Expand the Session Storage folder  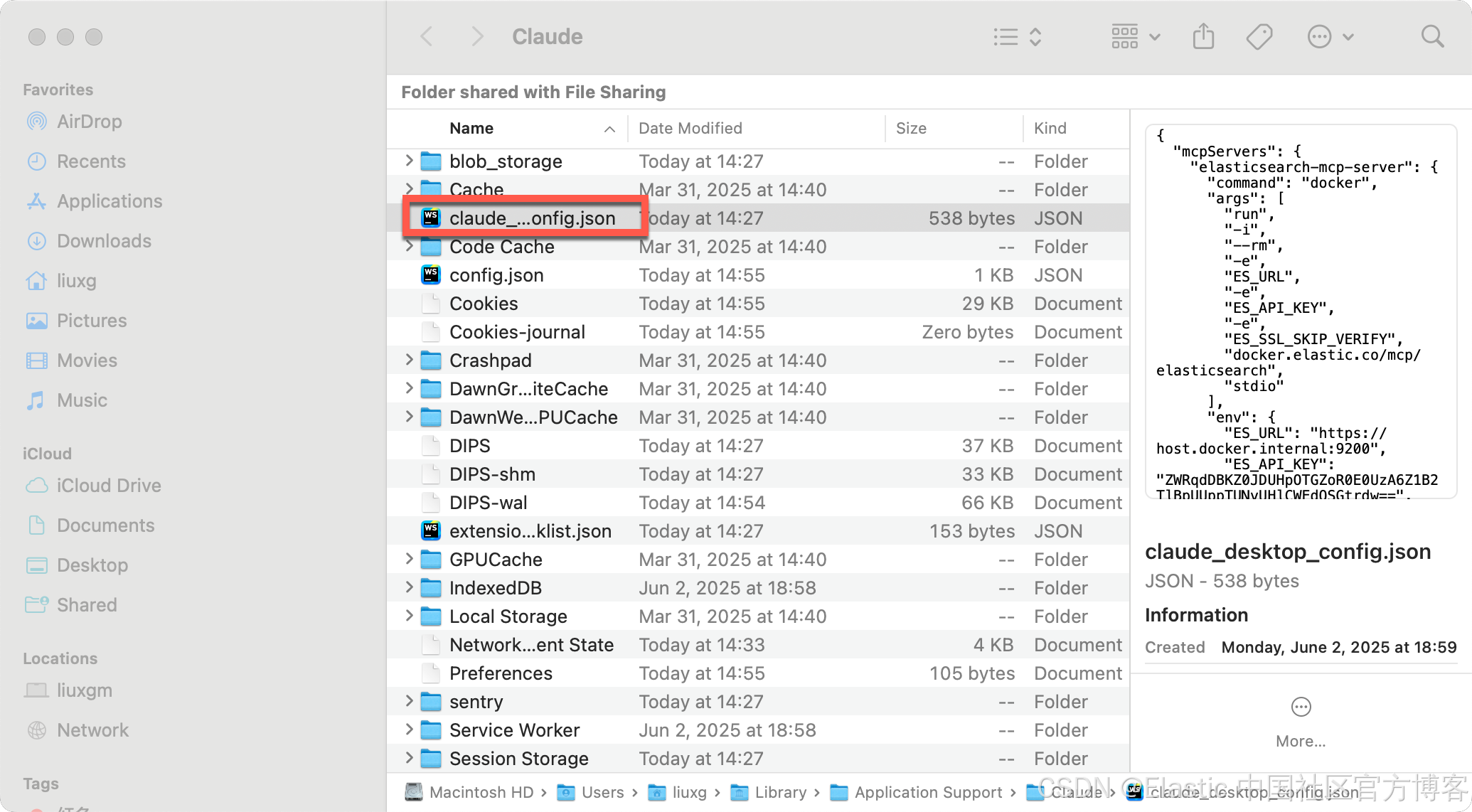409,758
